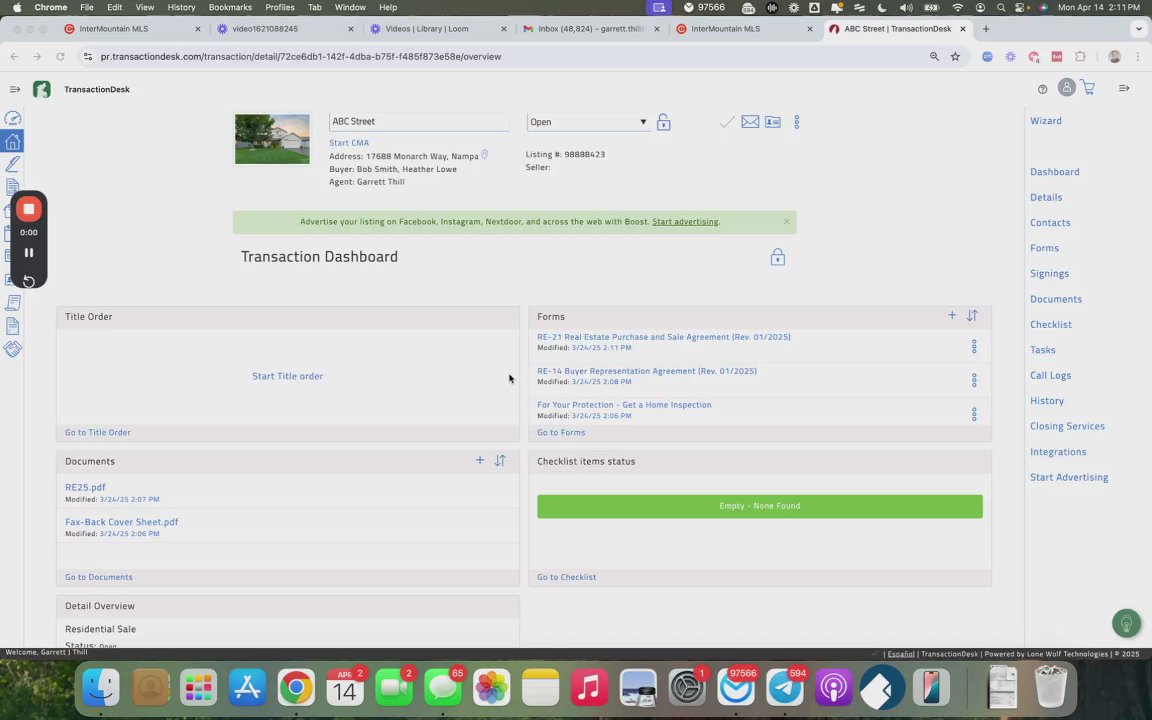Open RE25.pdf document
The width and height of the screenshot is (1152, 720).
tap(85, 487)
